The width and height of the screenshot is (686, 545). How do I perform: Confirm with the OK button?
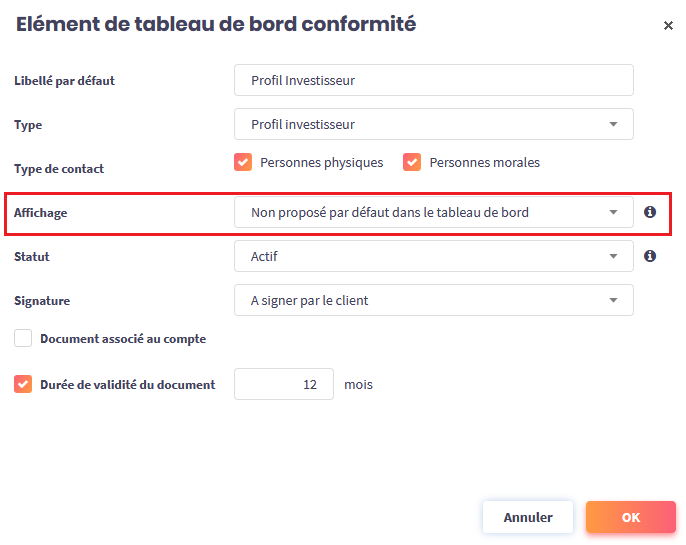[630, 517]
